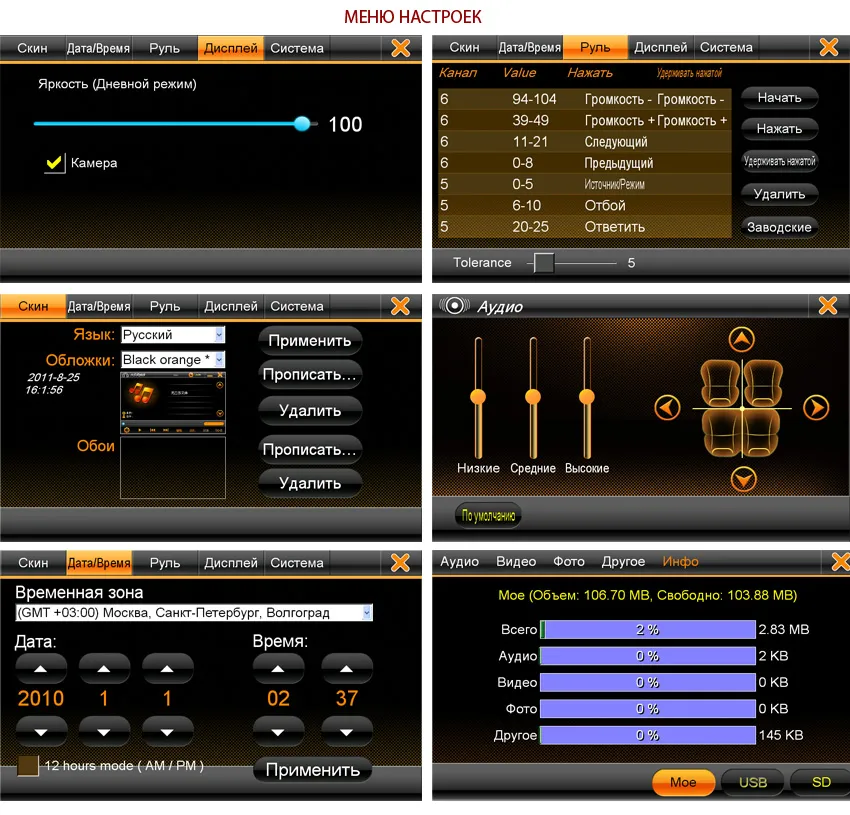Viewport: 850px width, 815px height.
Task: Enable the 12 hours mode (AM/PM) checkbox
Action: pyautogui.click(x=28, y=766)
